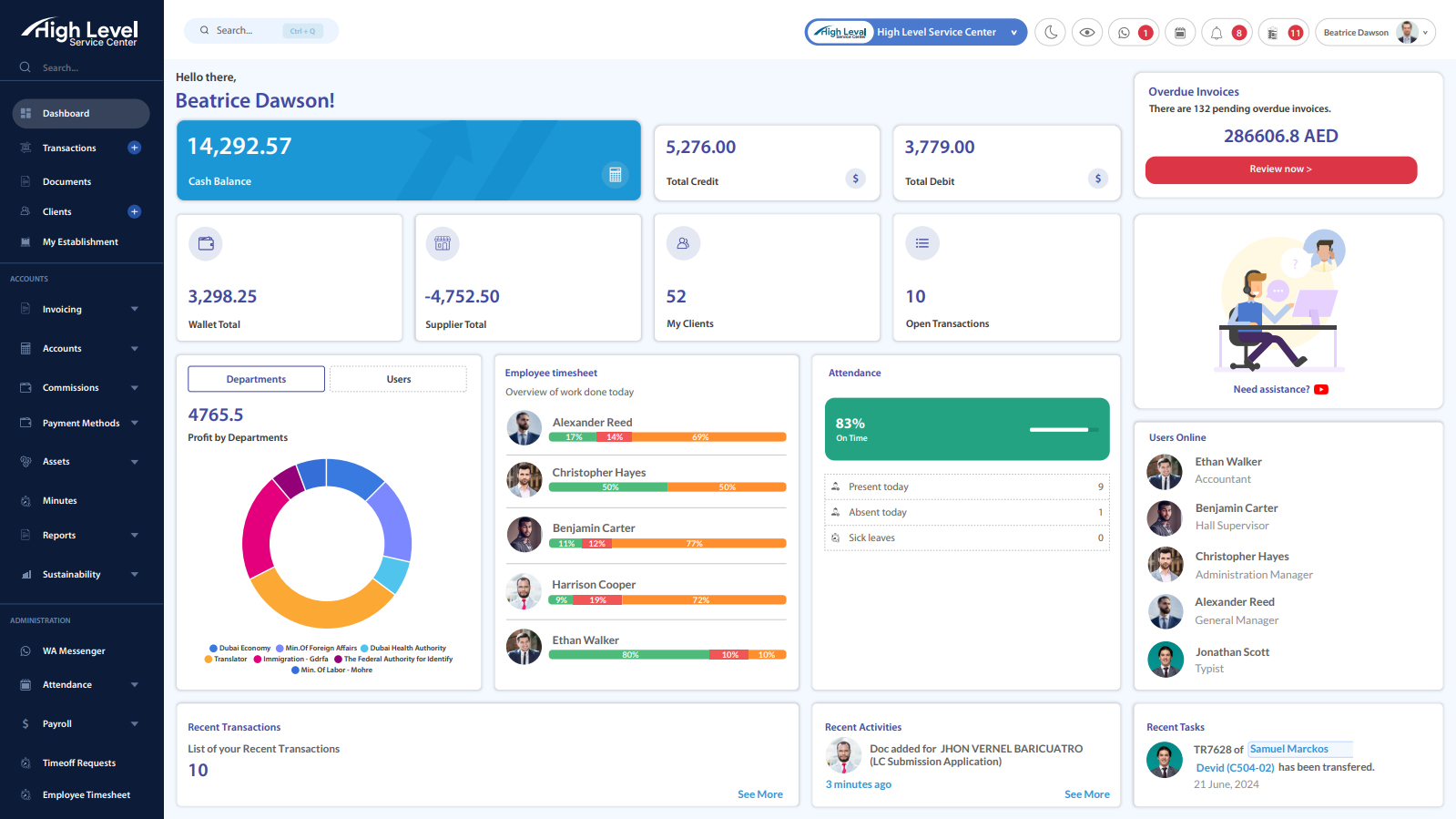Click Need assistance? link
The height and width of the screenshot is (819, 1456).
[x=1271, y=389]
